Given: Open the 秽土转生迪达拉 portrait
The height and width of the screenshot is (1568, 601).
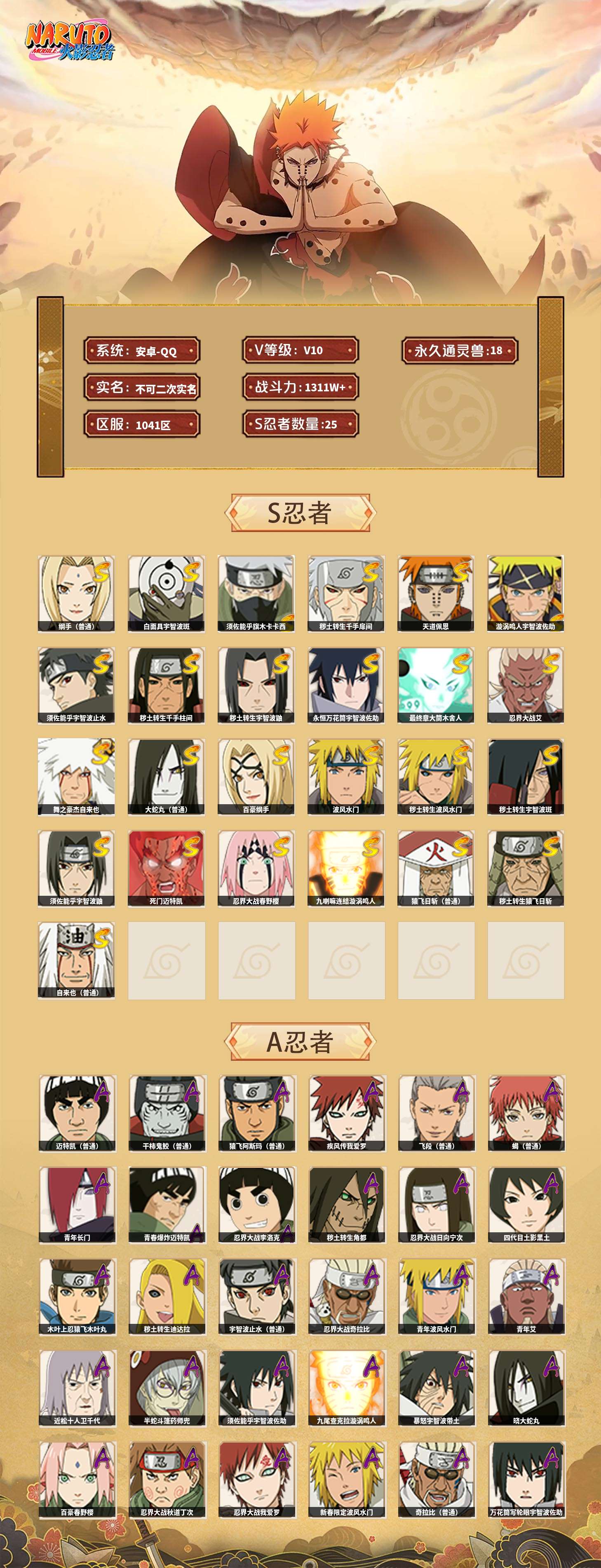Looking at the screenshot, I should pos(167,1297).
